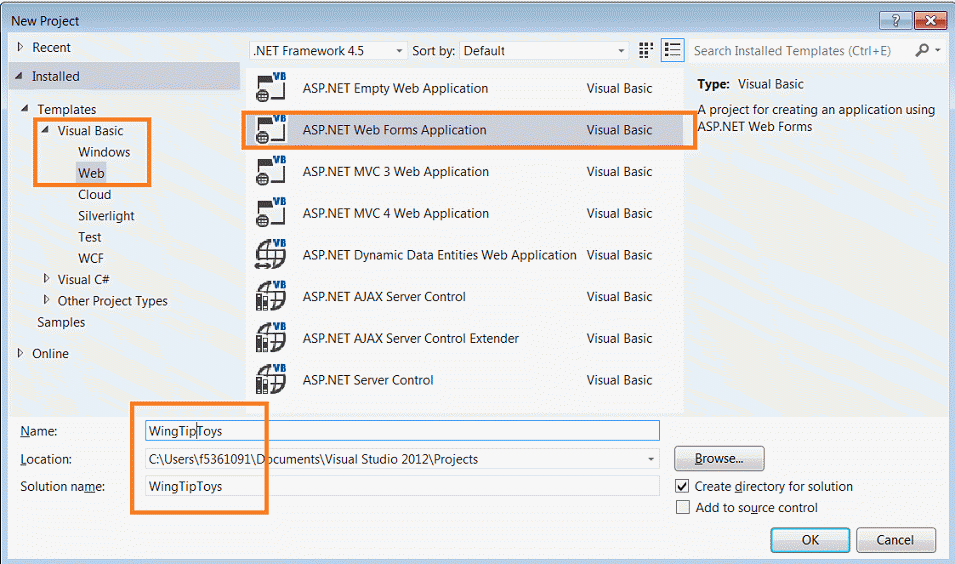The image size is (955, 564).
Task: Expand the Recent section
Action: click(x=20, y=47)
